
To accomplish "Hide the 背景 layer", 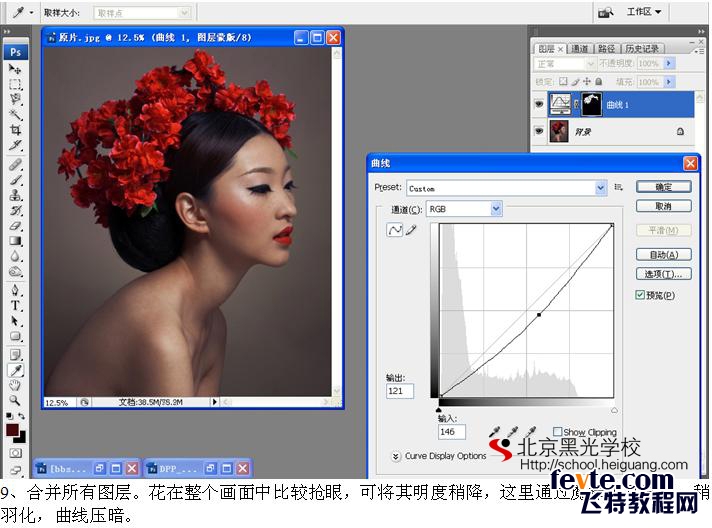I will point(539,131).
